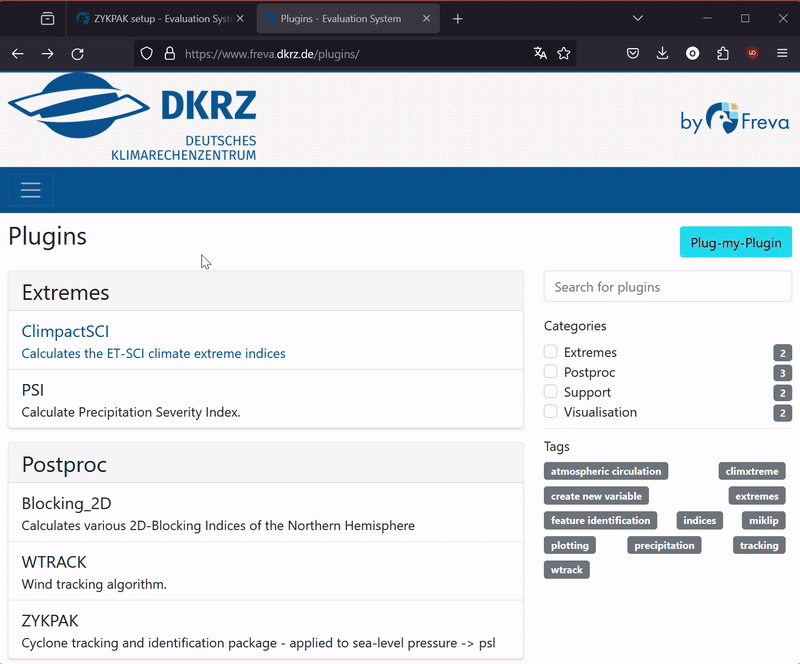The height and width of the screenshot is (664, 800).
Task: Click 'Wind tracking algorithm.' description
Action: [x=94, y=584]
